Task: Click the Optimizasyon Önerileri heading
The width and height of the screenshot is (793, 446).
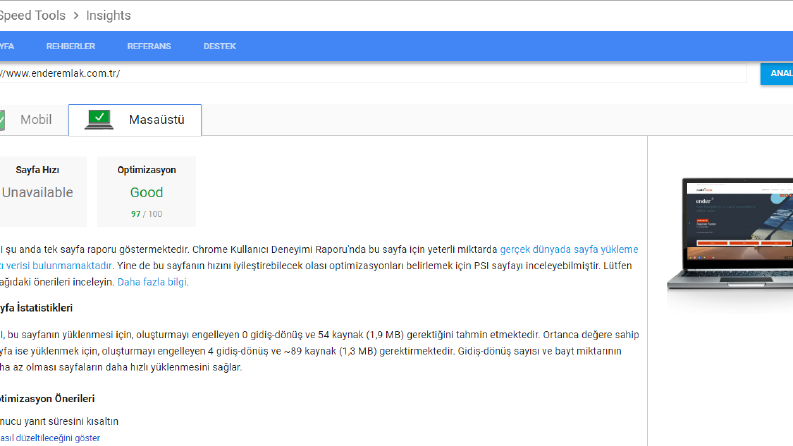Action: (x=47, y=398)
